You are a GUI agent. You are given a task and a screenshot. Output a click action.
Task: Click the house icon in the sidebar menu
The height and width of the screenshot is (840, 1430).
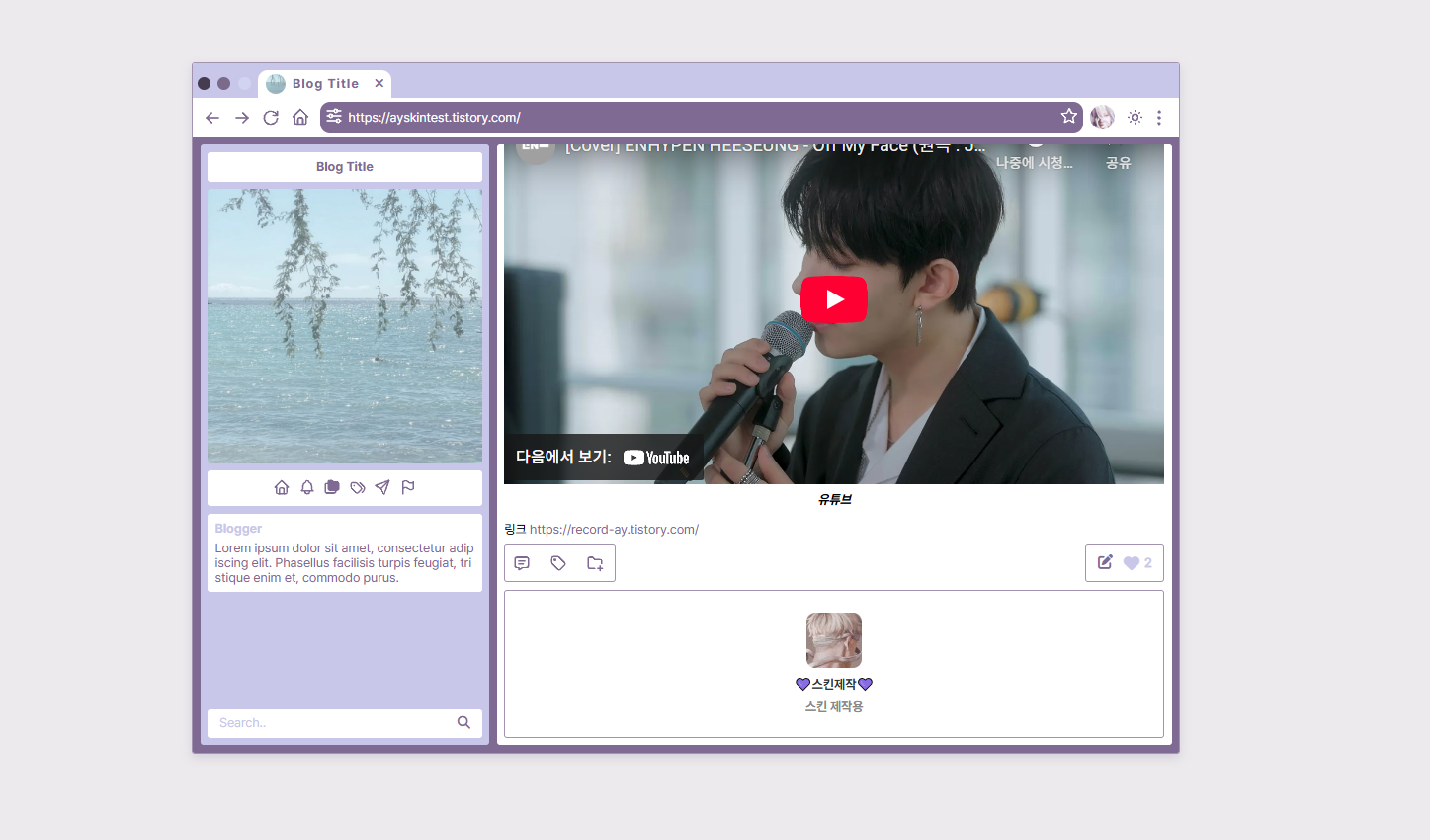[282, 487]
